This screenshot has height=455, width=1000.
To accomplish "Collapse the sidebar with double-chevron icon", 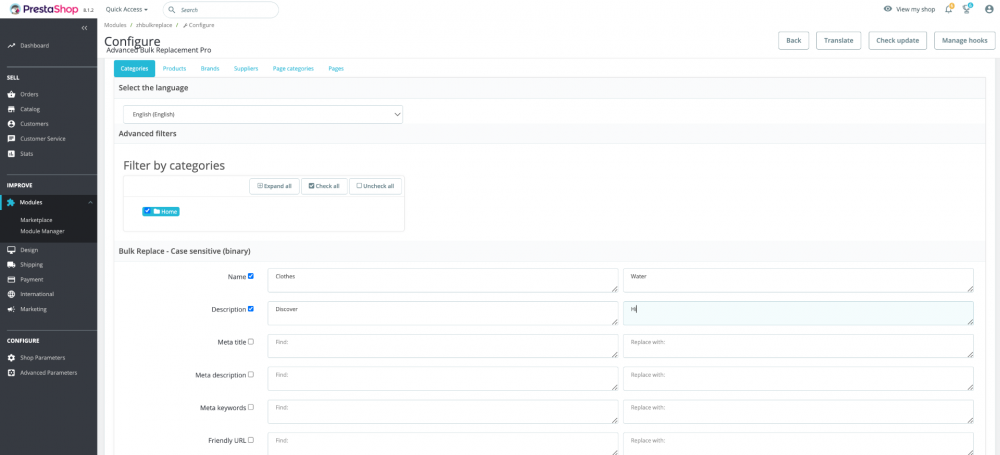I will pyautogui.click(x=84, y=27).
